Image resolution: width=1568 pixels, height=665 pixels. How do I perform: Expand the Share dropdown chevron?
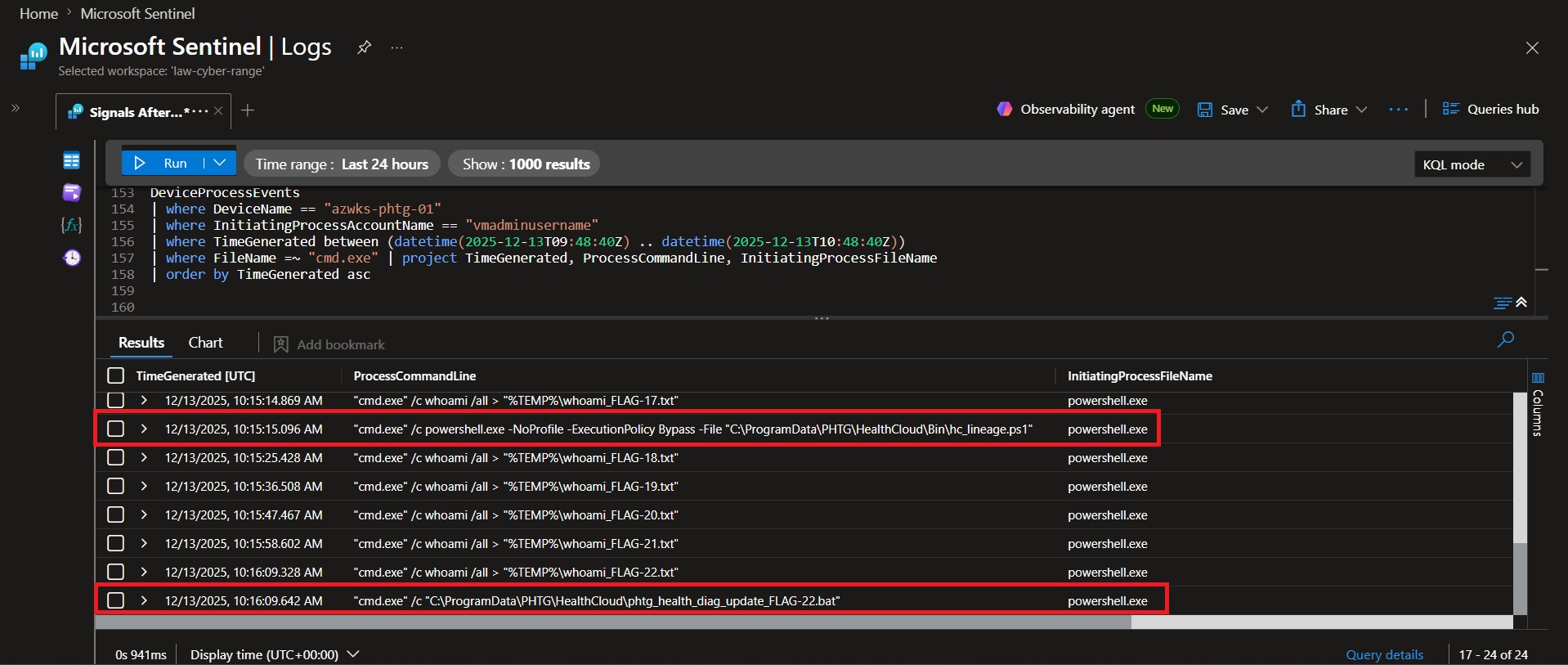(x=1361, y=110)
